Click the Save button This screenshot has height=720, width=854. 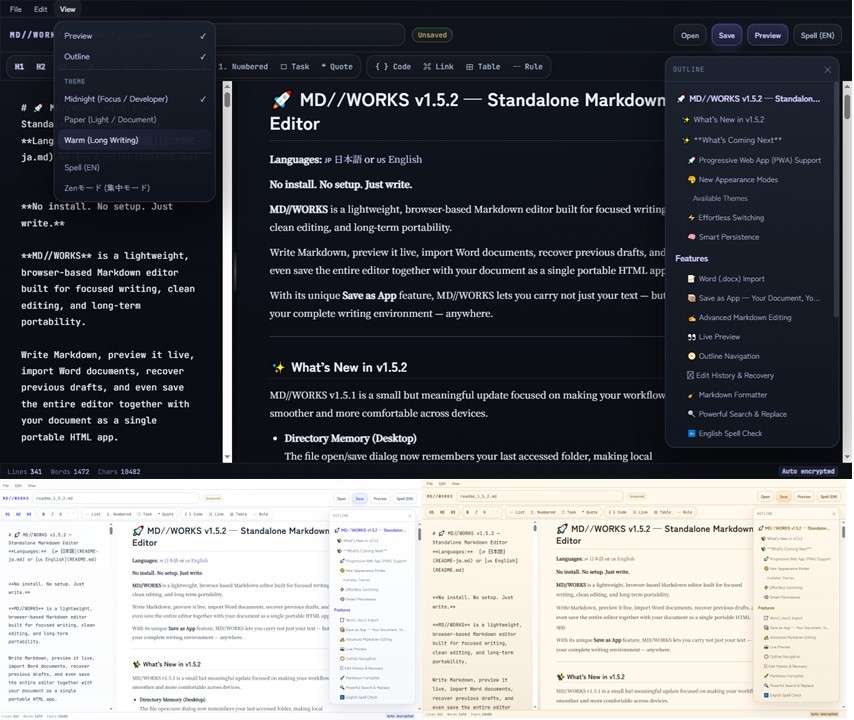click(727, 35)
